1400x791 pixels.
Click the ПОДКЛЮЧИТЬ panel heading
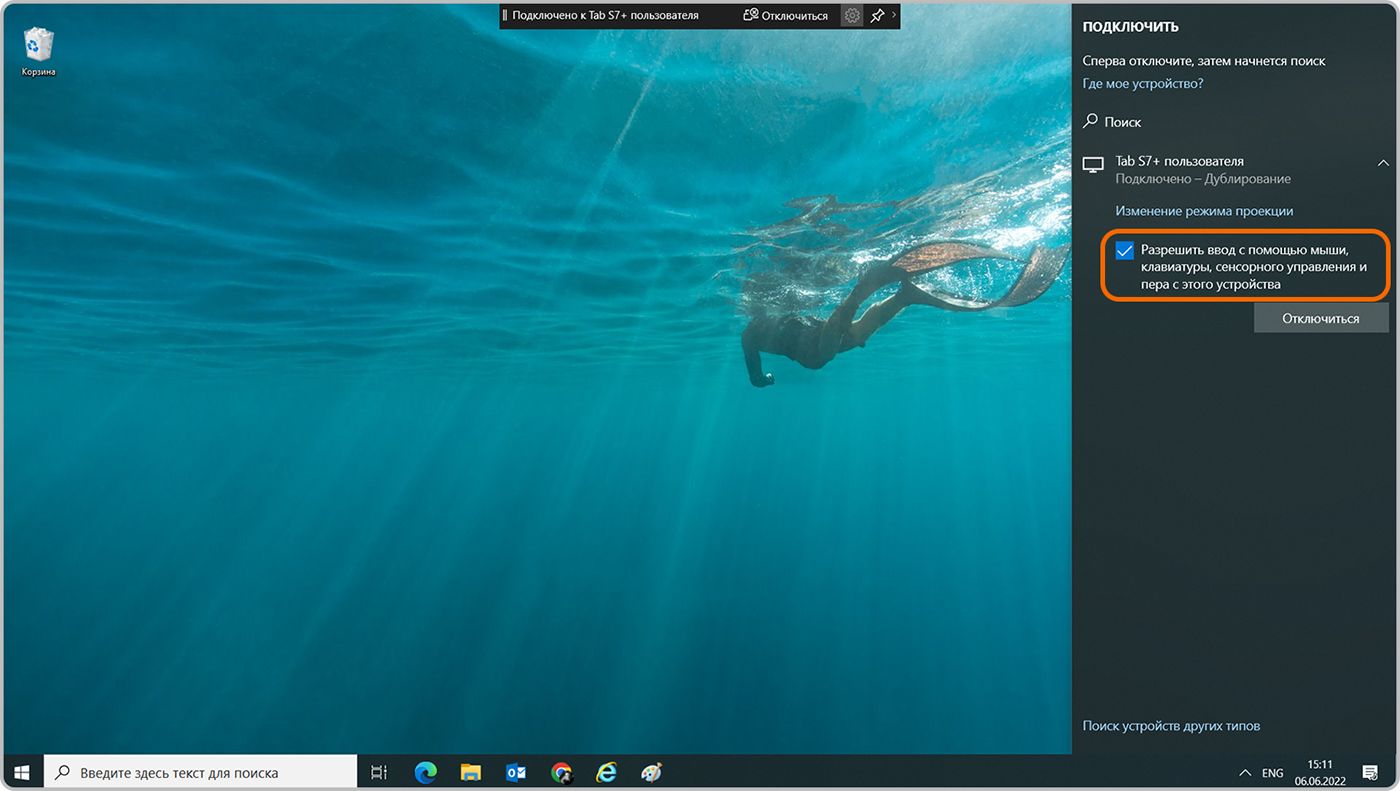coord(1131,27)
